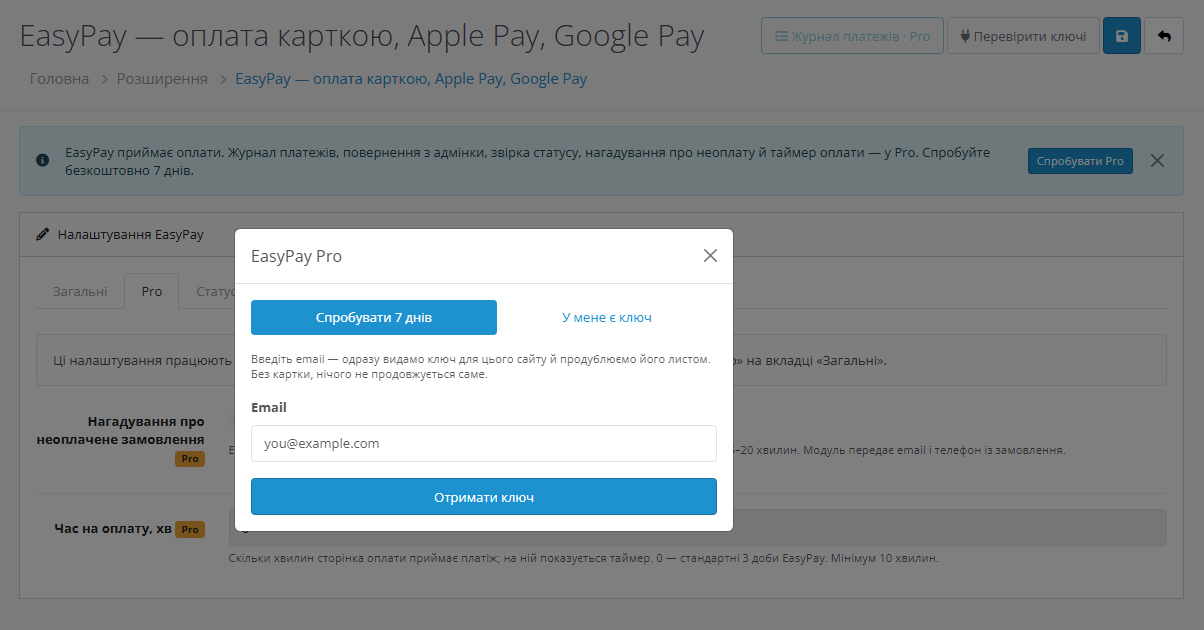
Task: Click Pro badge next to Час на оплату
Action: pyautogui.click(x=190, y=529)
